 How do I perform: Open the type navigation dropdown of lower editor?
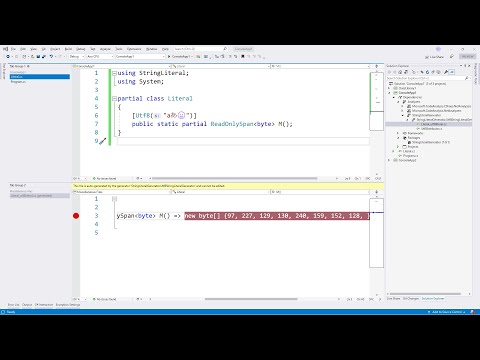pos(221,192)
